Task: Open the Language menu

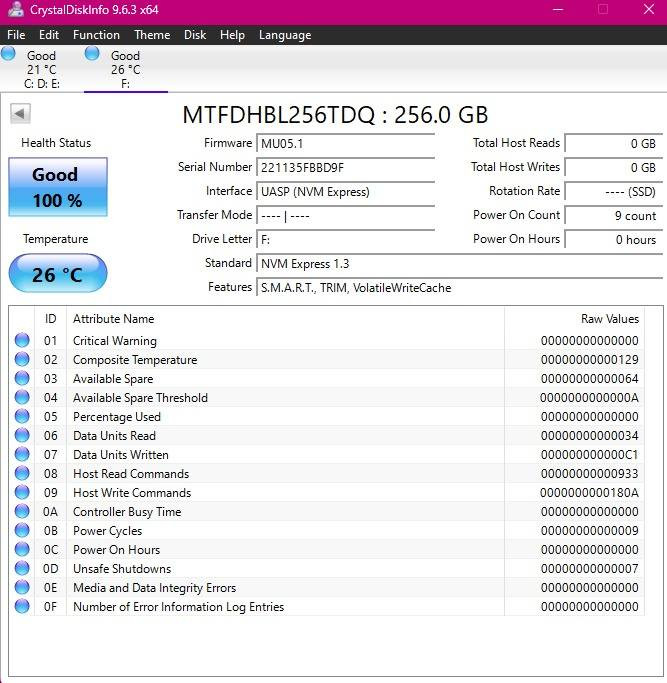Action: [x=285, y=34]
